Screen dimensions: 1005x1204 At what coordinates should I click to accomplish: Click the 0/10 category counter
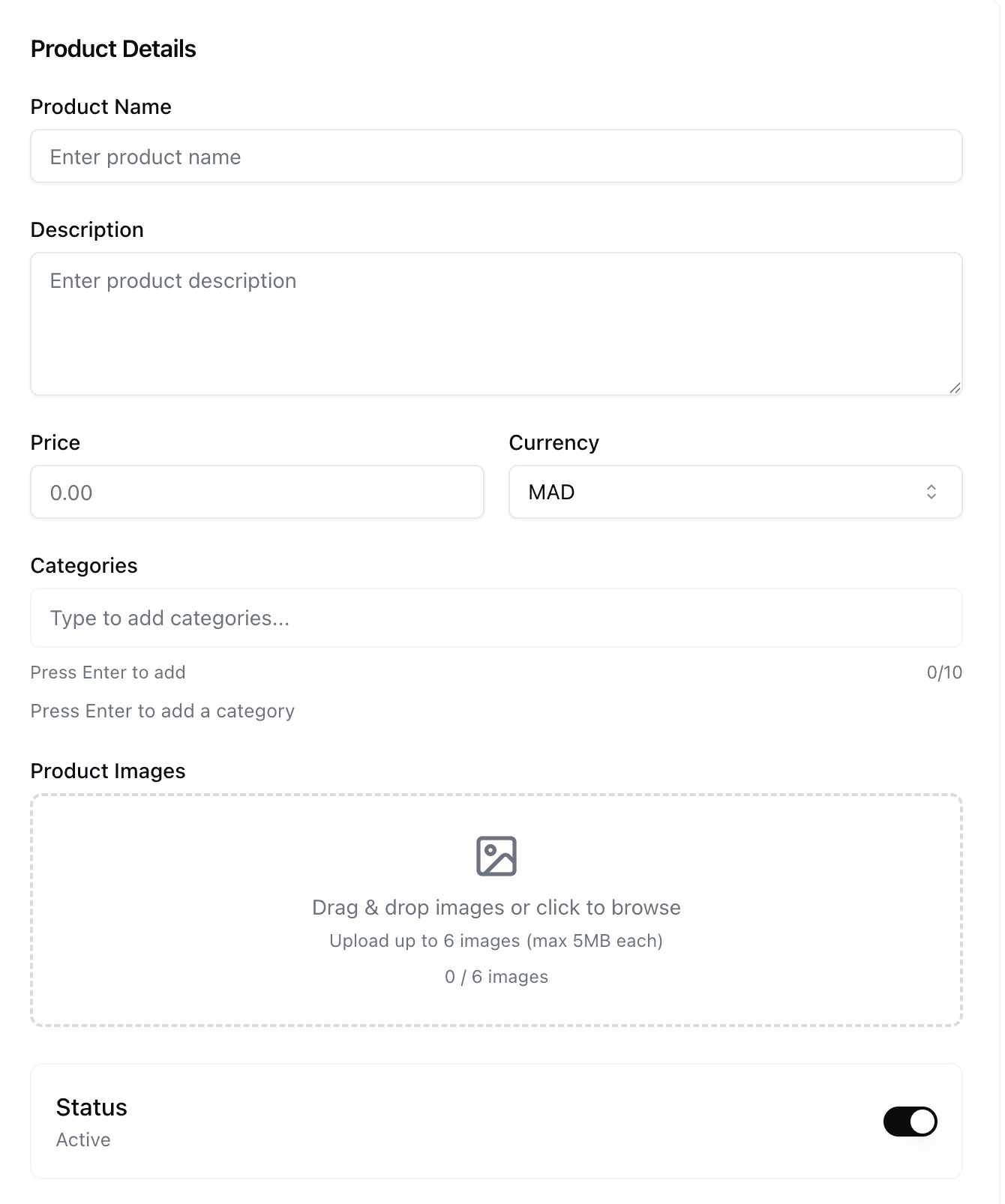[943, 672]
